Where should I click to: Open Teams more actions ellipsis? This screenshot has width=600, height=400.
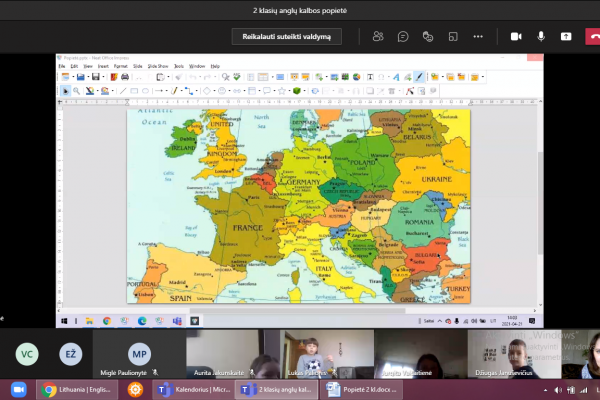(x=478, y=37)
